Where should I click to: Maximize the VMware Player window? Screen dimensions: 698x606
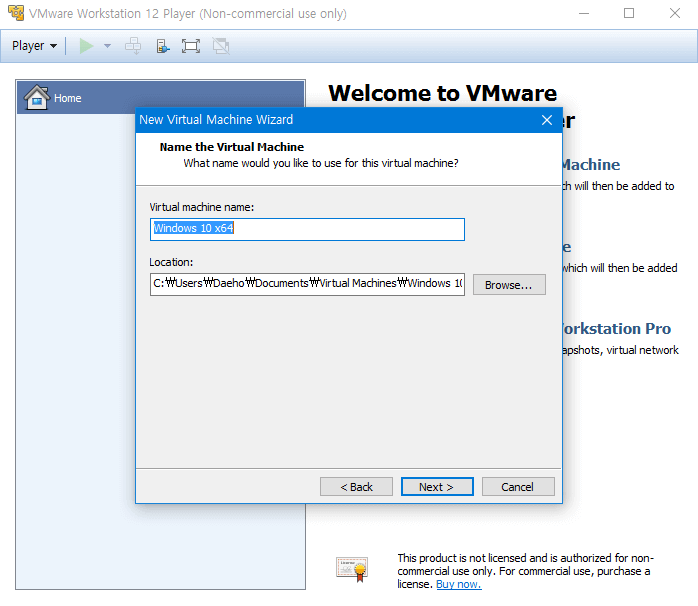629,14
